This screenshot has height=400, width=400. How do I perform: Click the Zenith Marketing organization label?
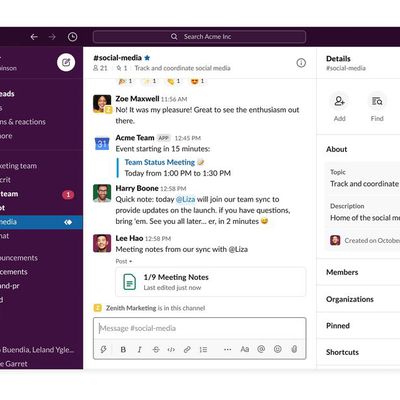tap(131, 308)
